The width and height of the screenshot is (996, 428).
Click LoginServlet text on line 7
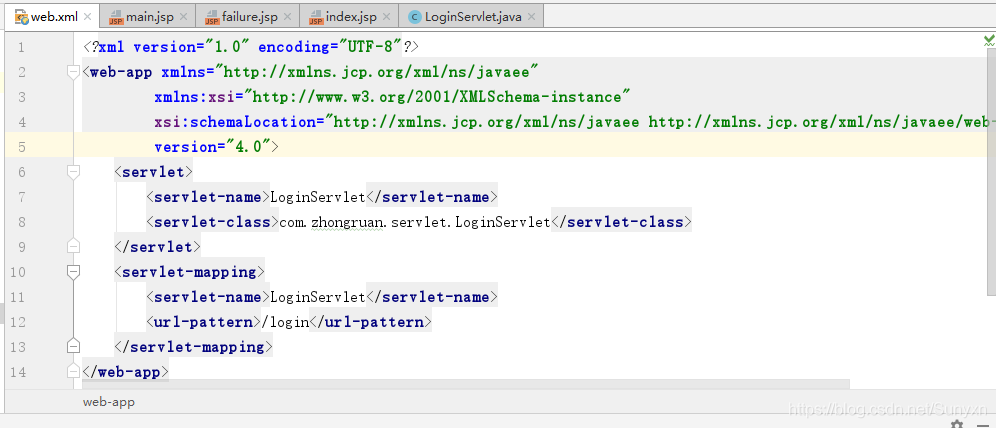[318, 197]
